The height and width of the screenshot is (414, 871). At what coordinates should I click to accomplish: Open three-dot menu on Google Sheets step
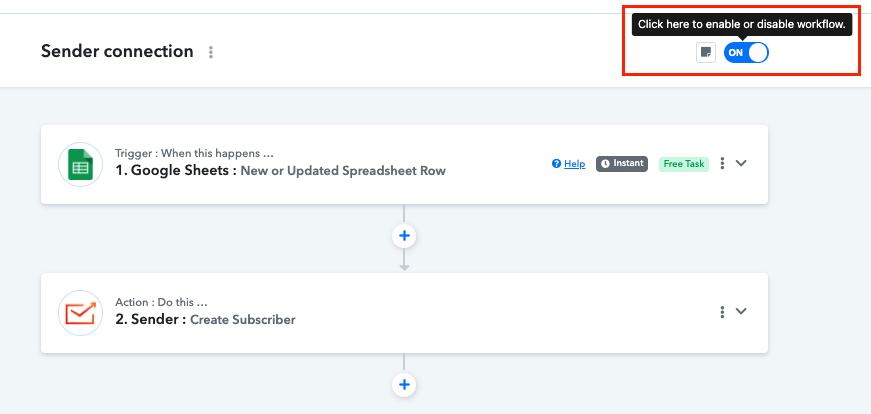click(x=722, y=163)
